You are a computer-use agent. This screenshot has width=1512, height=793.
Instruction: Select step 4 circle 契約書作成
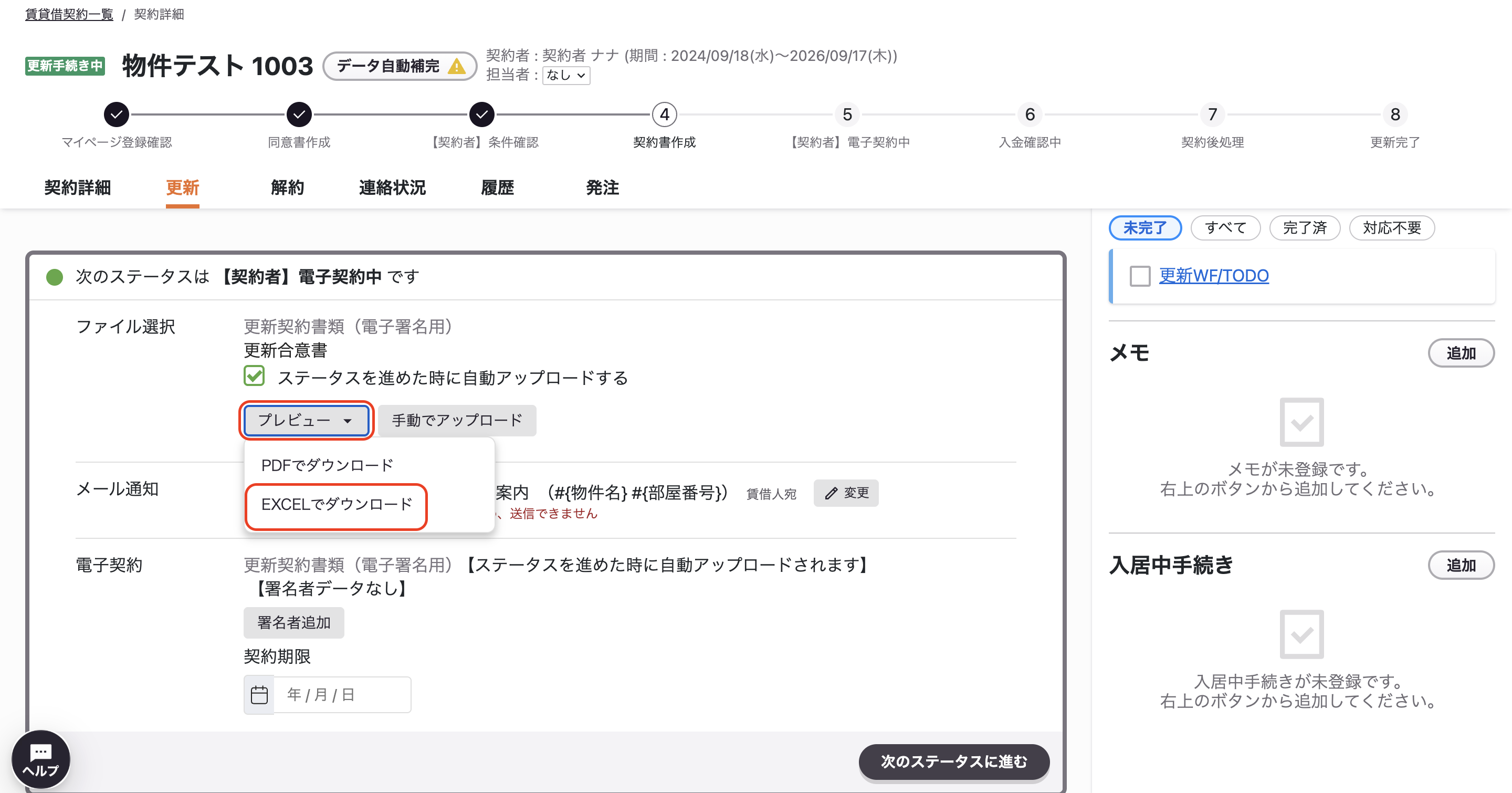coord(665,114)
